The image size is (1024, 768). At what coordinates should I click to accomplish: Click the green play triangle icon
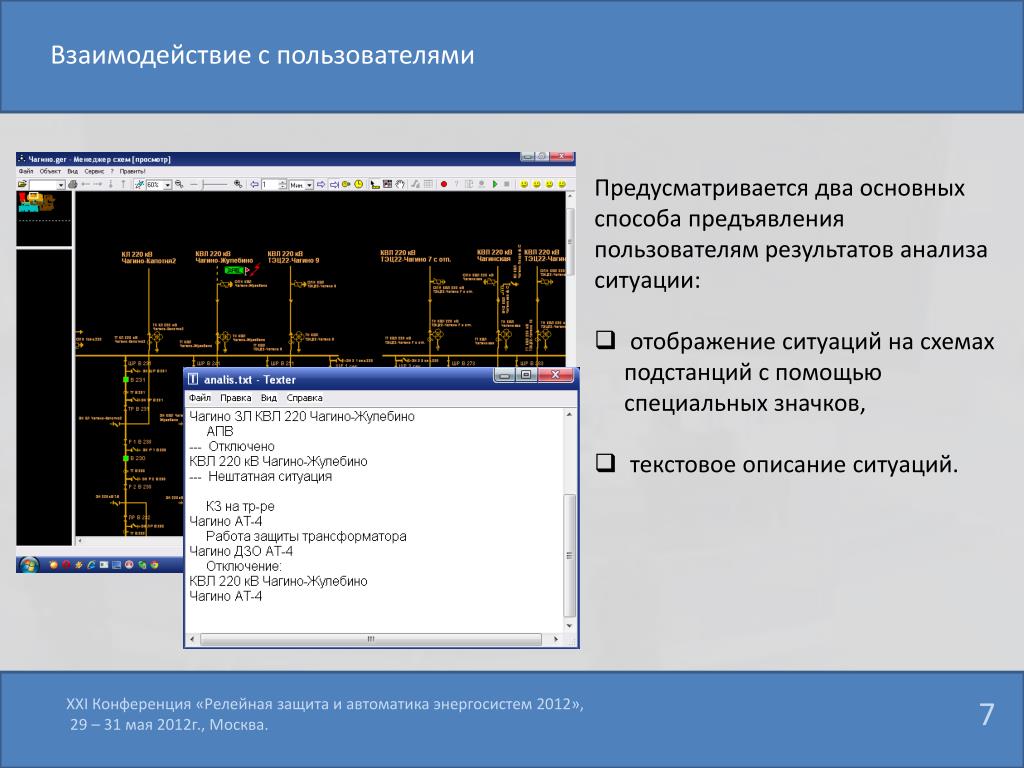494,184
